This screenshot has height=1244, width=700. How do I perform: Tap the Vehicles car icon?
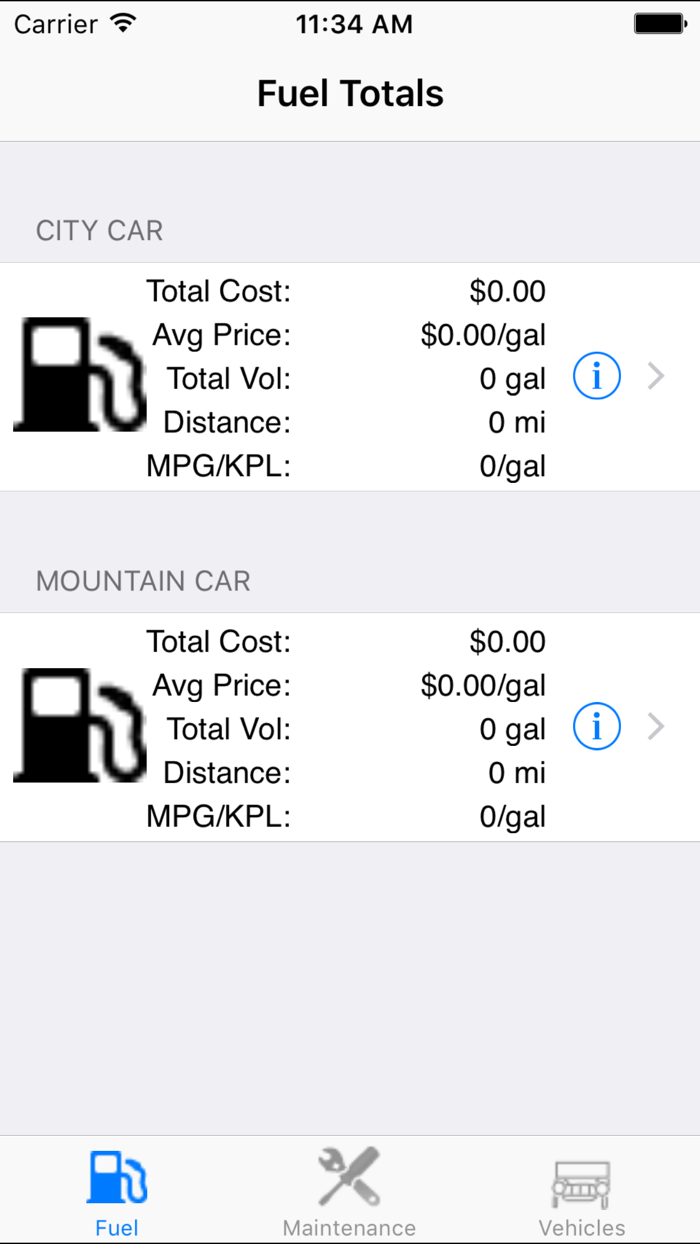click(581, 1182)
